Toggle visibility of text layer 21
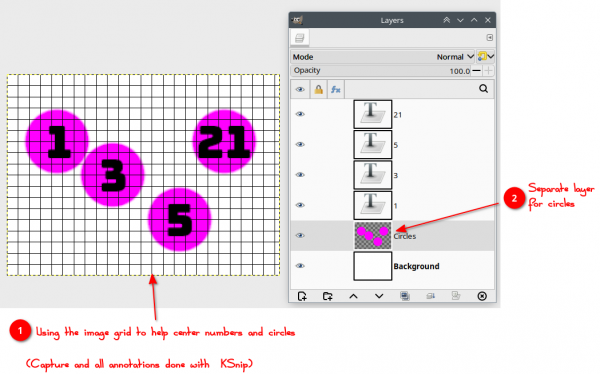The height and width of the screenshot is (374, 600). [300, 114]
